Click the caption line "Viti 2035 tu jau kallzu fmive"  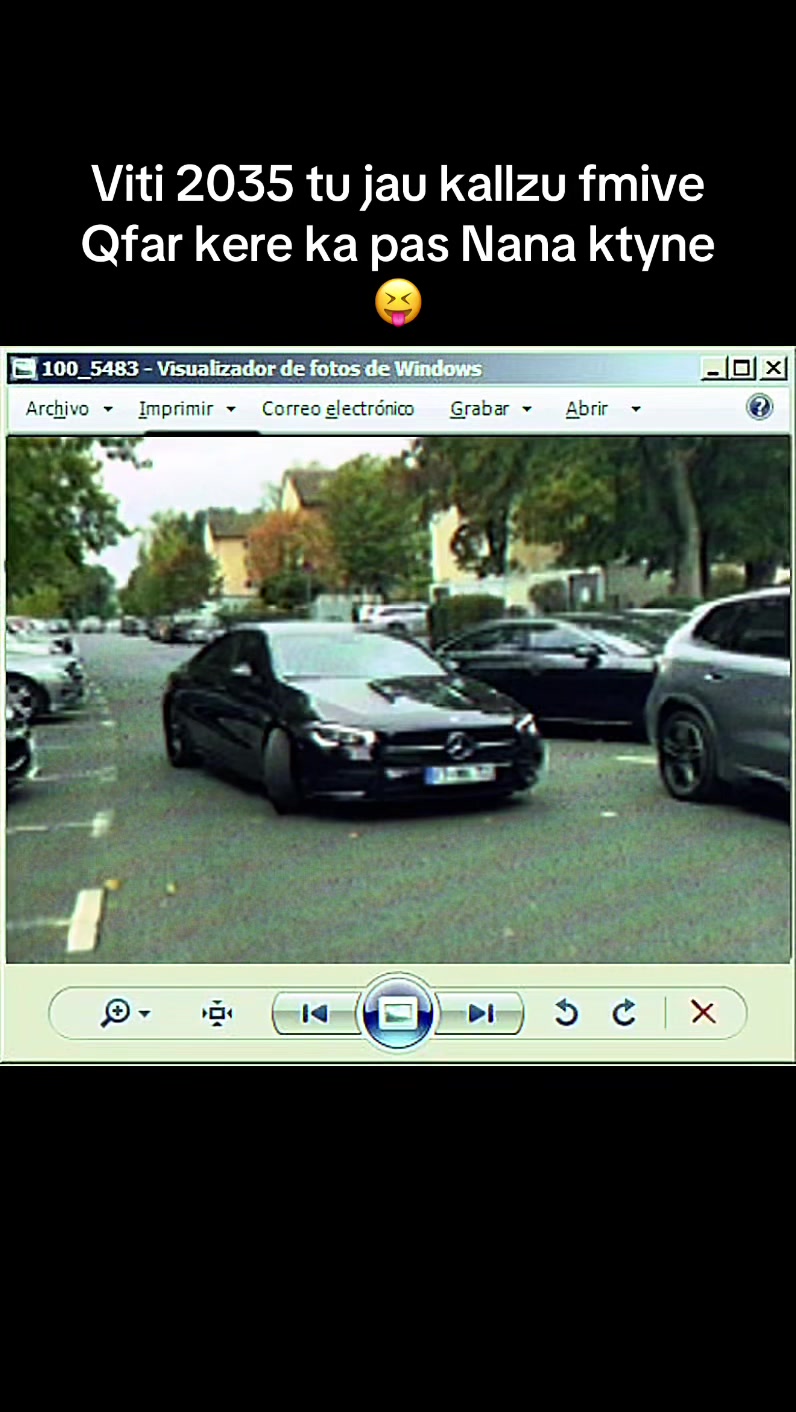pos(398,185)
